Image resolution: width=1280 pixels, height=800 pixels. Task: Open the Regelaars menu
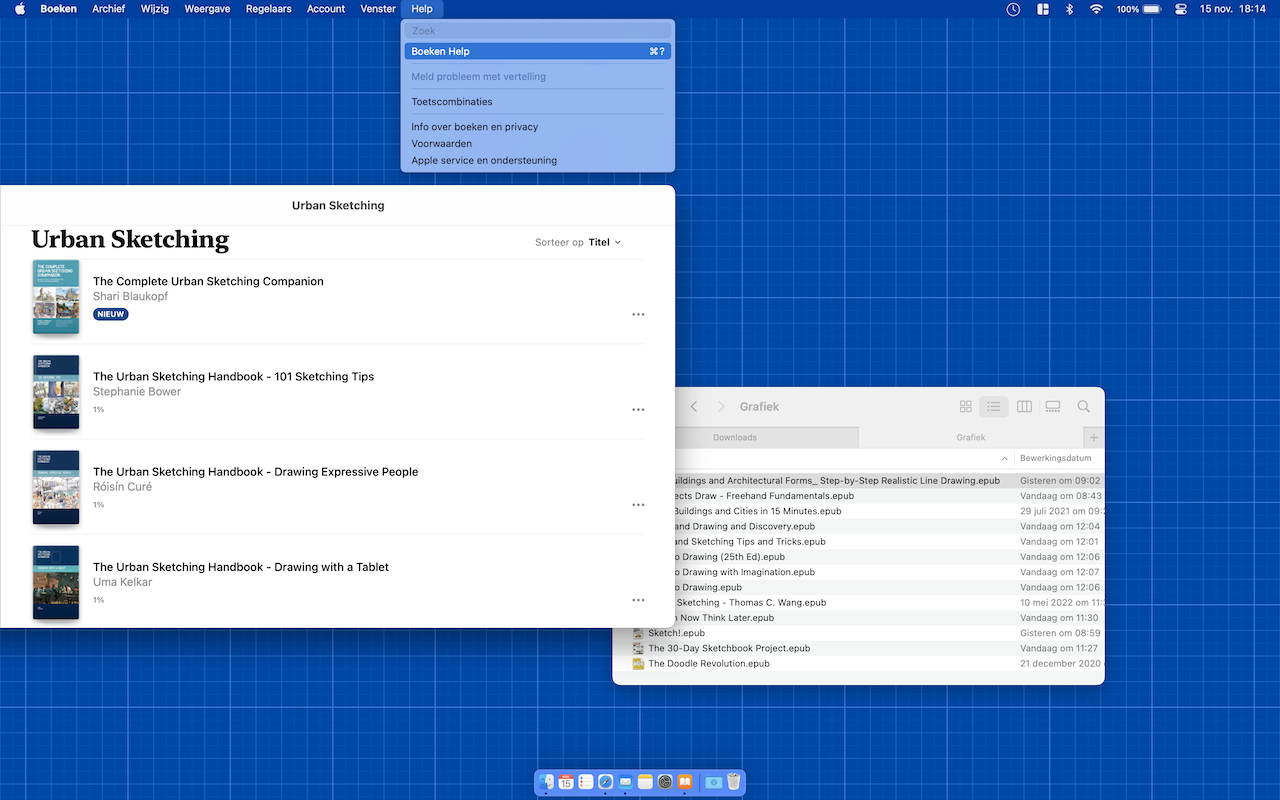tap(268, 9)
